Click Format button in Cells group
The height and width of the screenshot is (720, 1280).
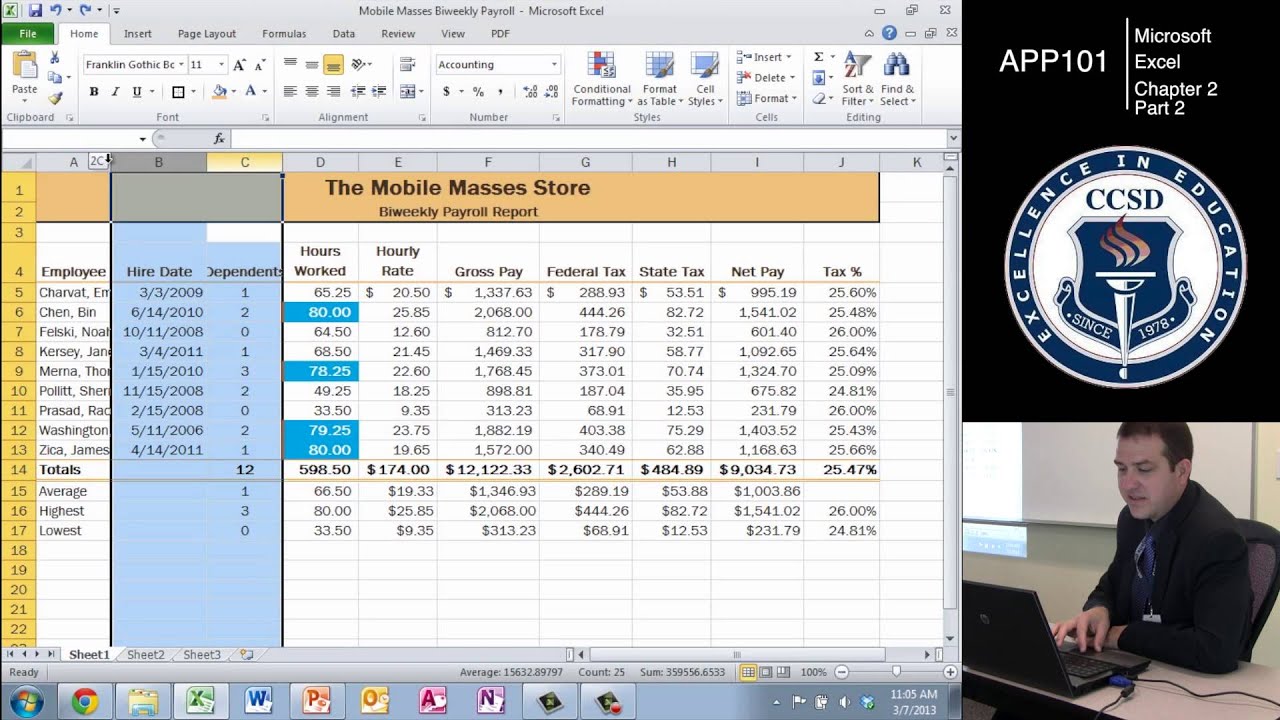click(x=768, y=98)
